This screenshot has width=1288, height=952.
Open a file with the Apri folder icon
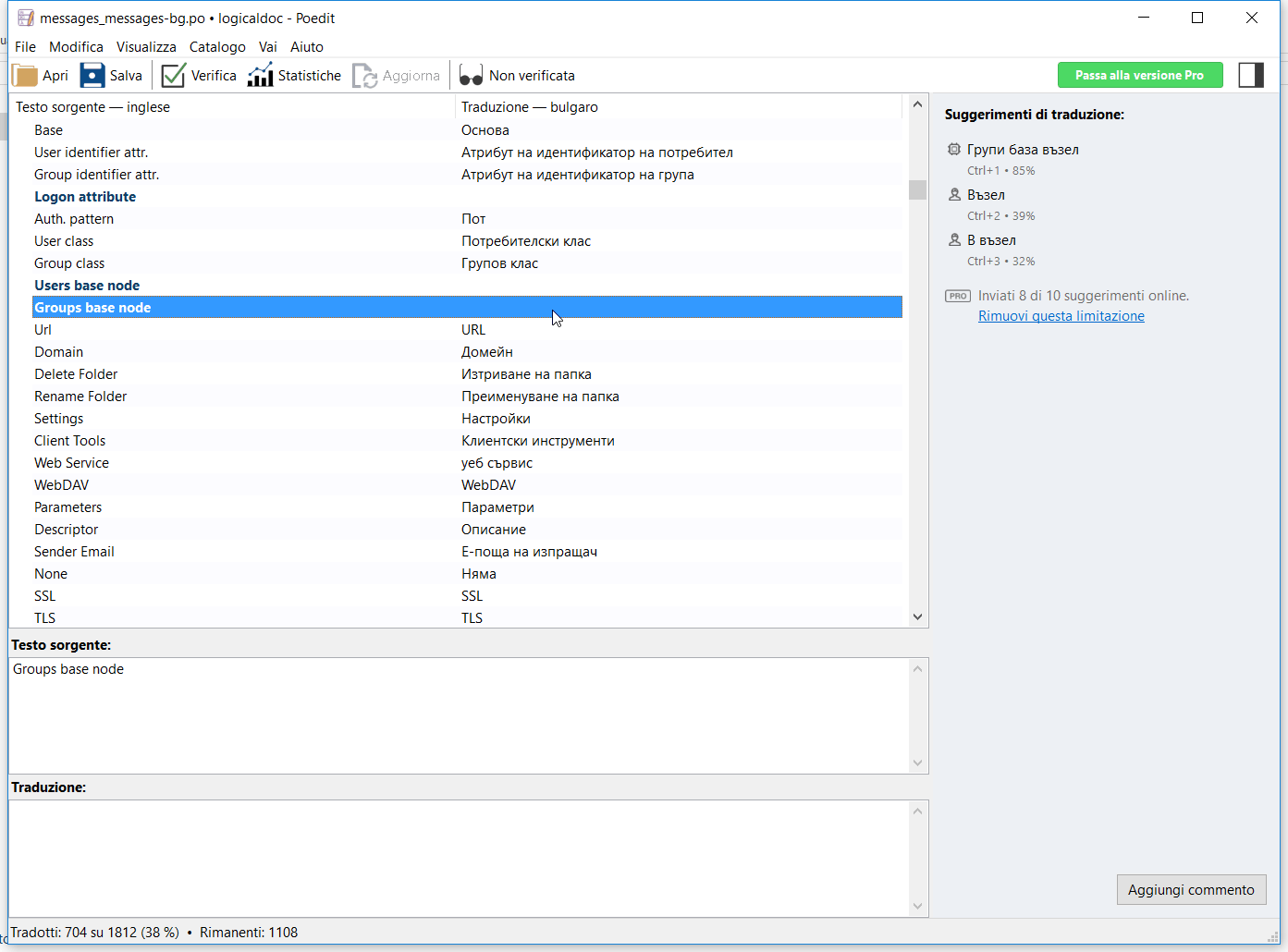(26, 76)
